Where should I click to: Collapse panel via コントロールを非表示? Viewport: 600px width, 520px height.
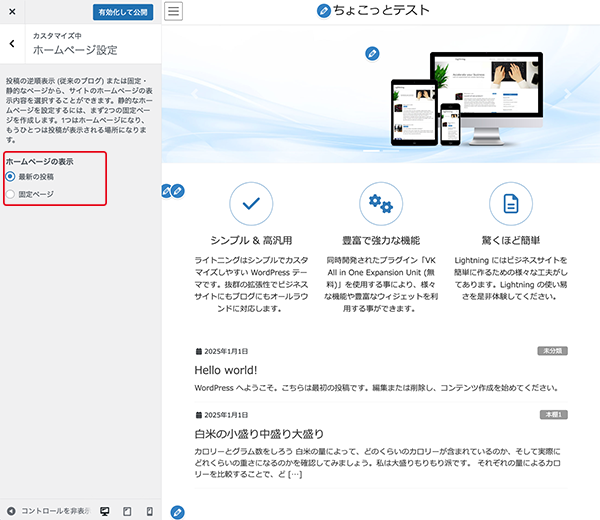(48, 511)
